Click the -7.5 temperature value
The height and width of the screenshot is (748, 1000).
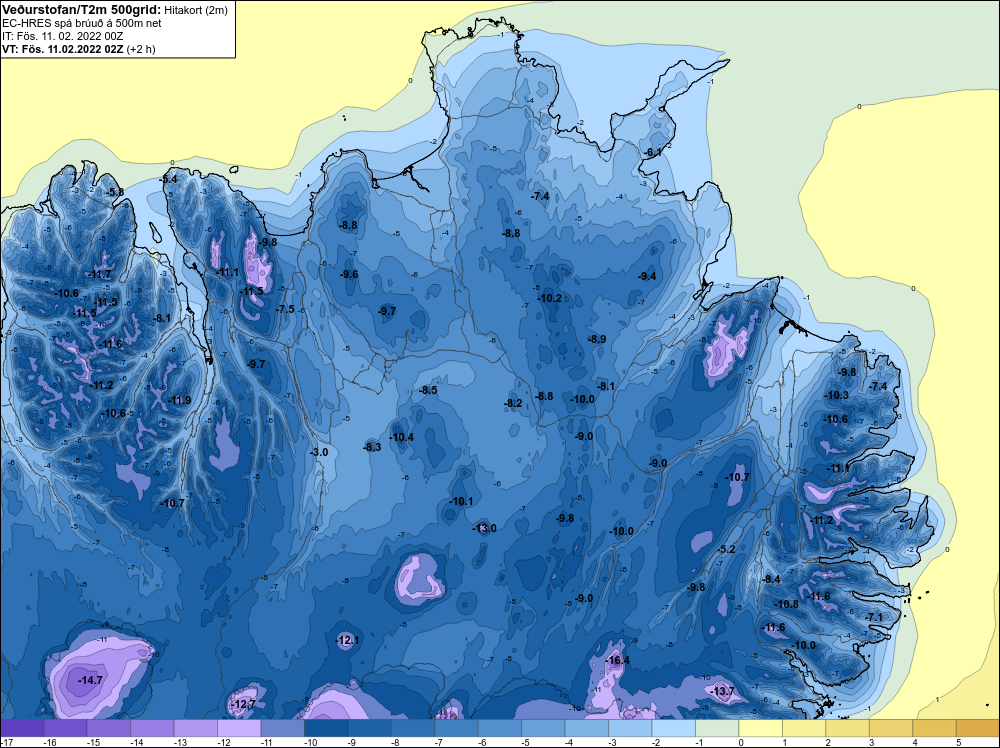tap(285, 309)
